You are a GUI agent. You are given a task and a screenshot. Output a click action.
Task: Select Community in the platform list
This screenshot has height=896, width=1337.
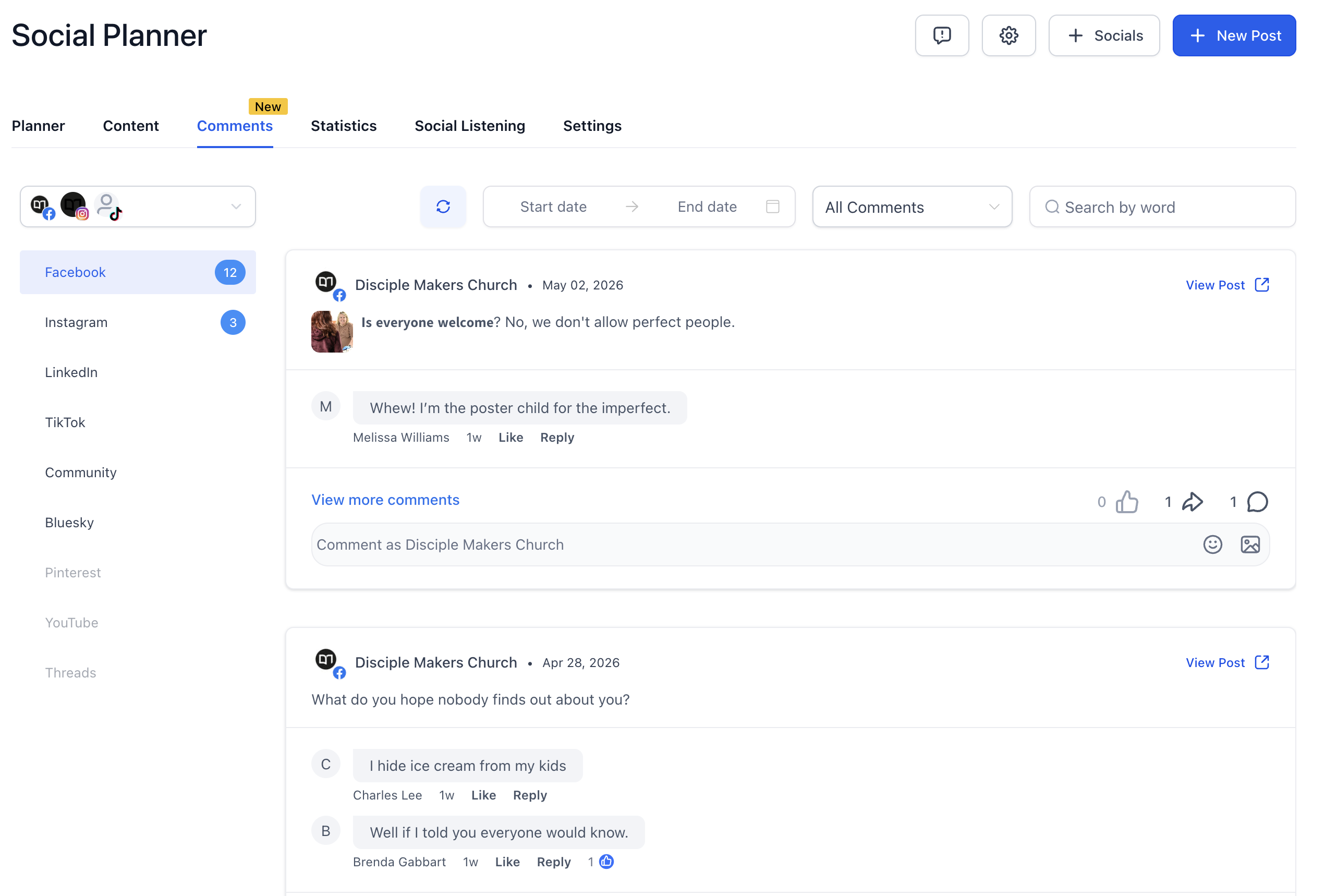tap(138, 473)
